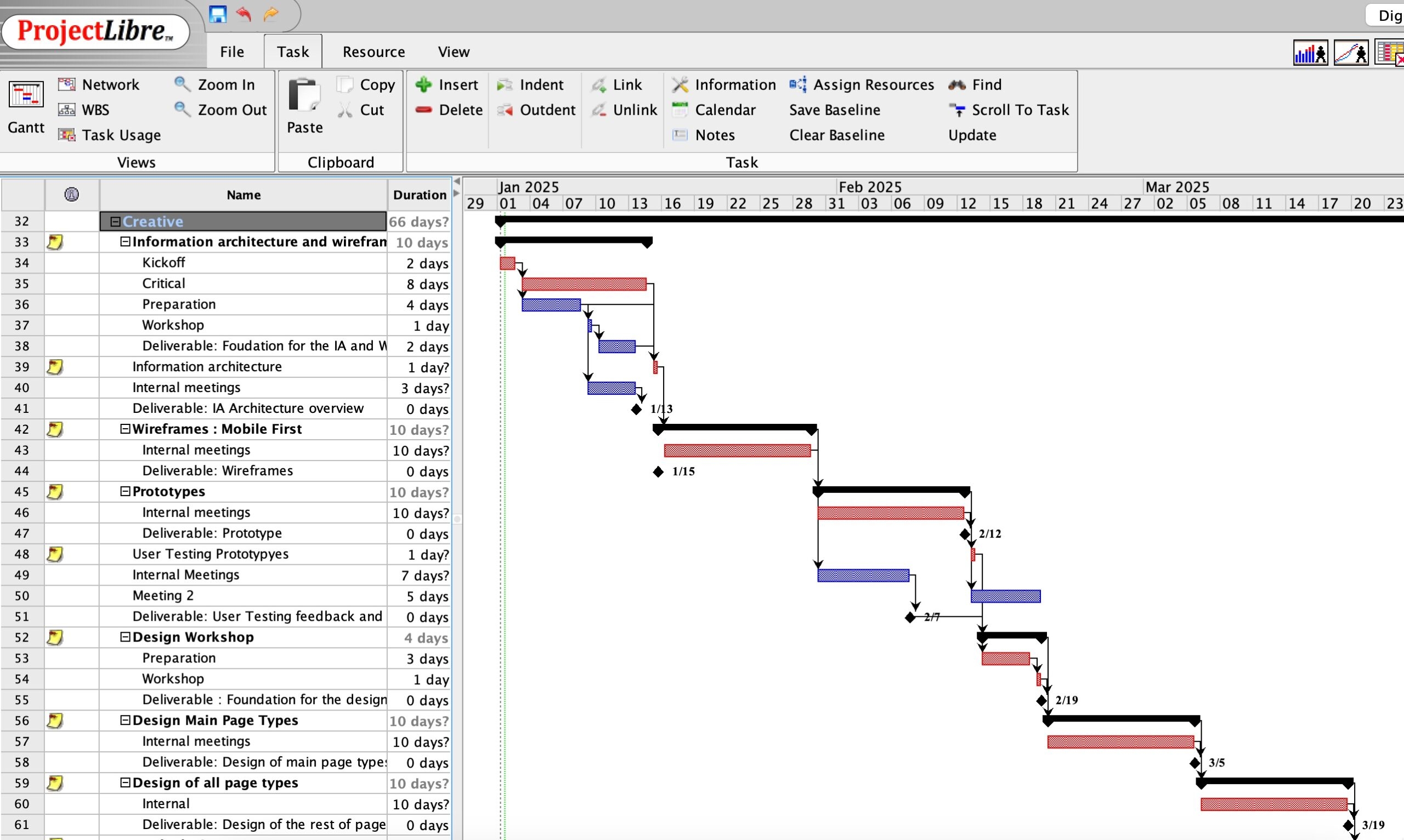1404x840 pixels.
Task: Click Save Baseline
Action: coord(835,110)
